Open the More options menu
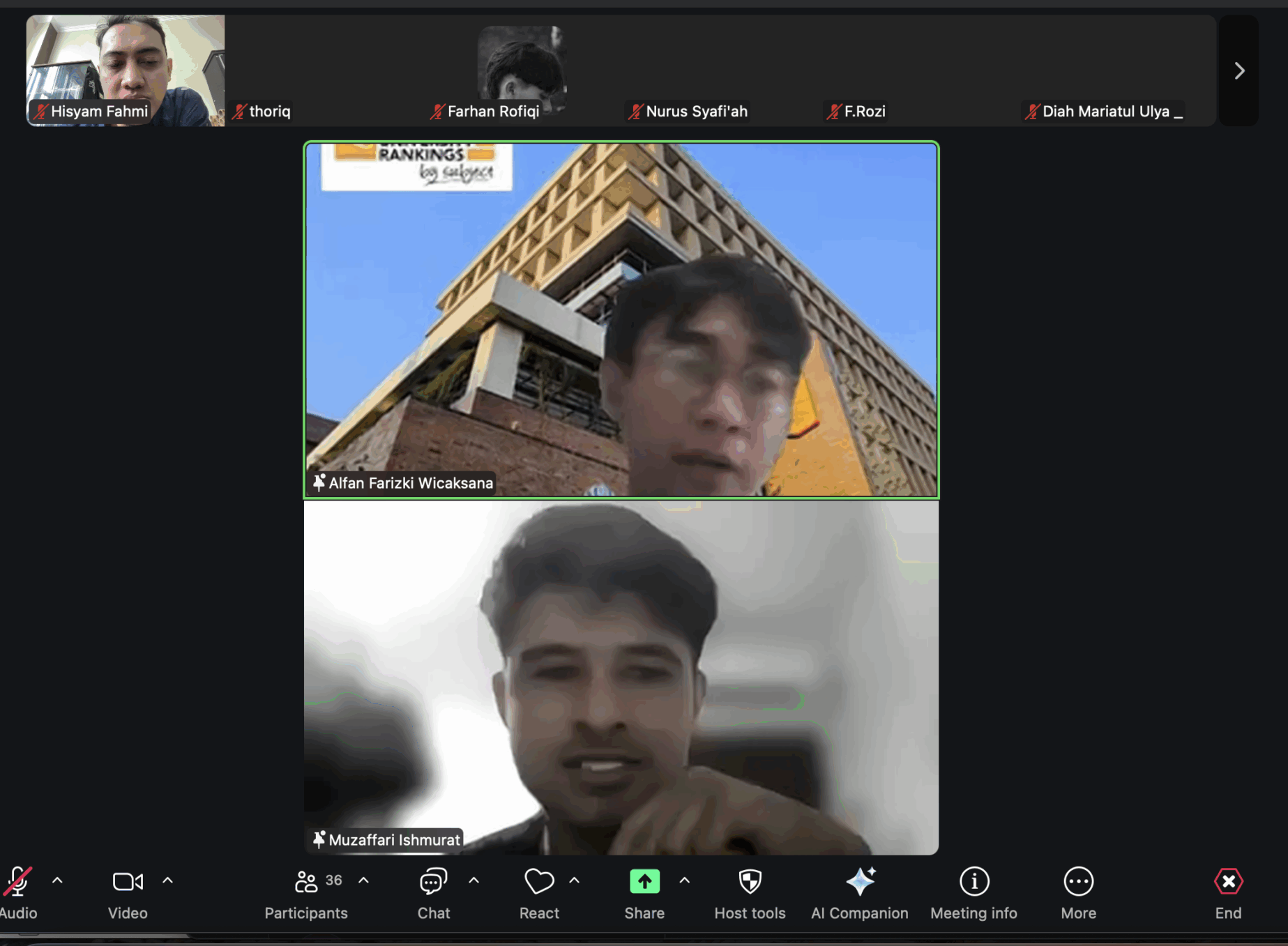Viewport: 1288px width, 946px height. point(1078,883)
